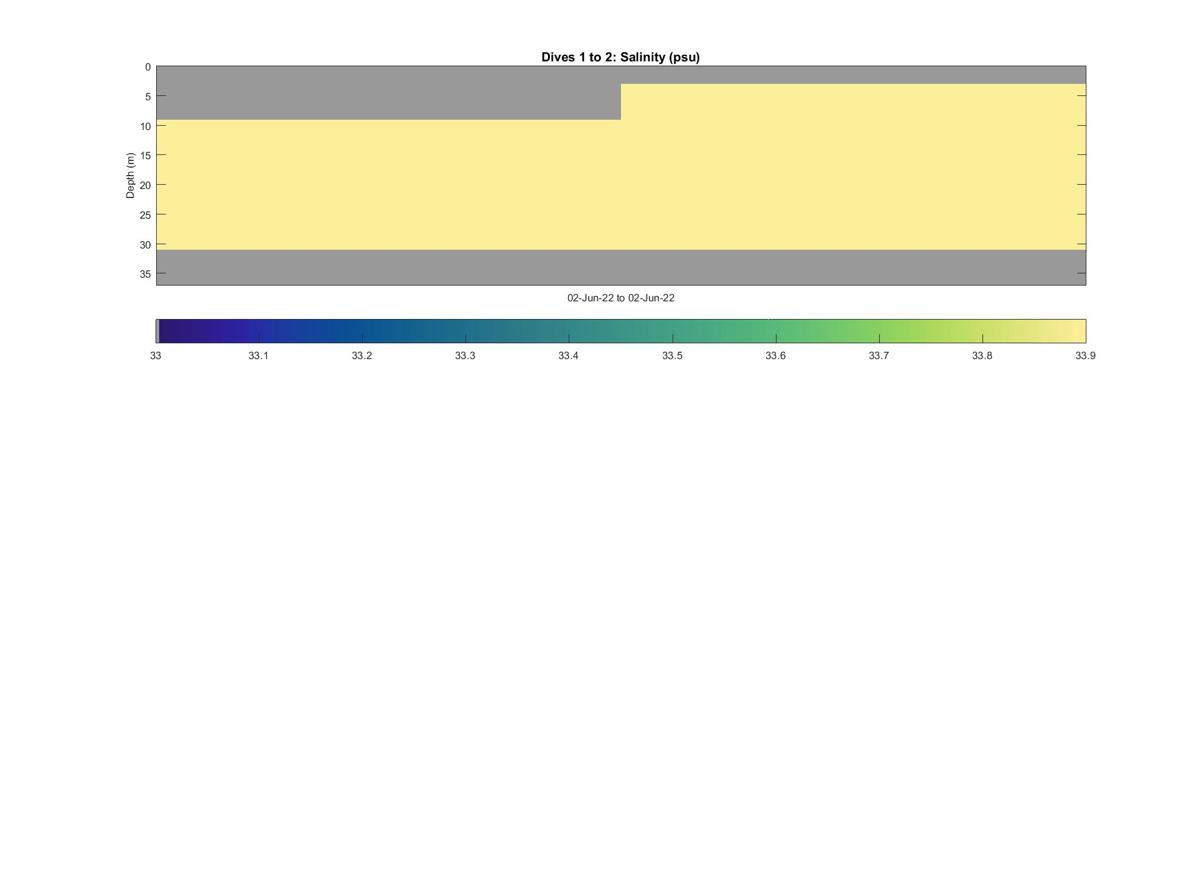Click the depth tick label 25
1200x885 pixels.
145,215
